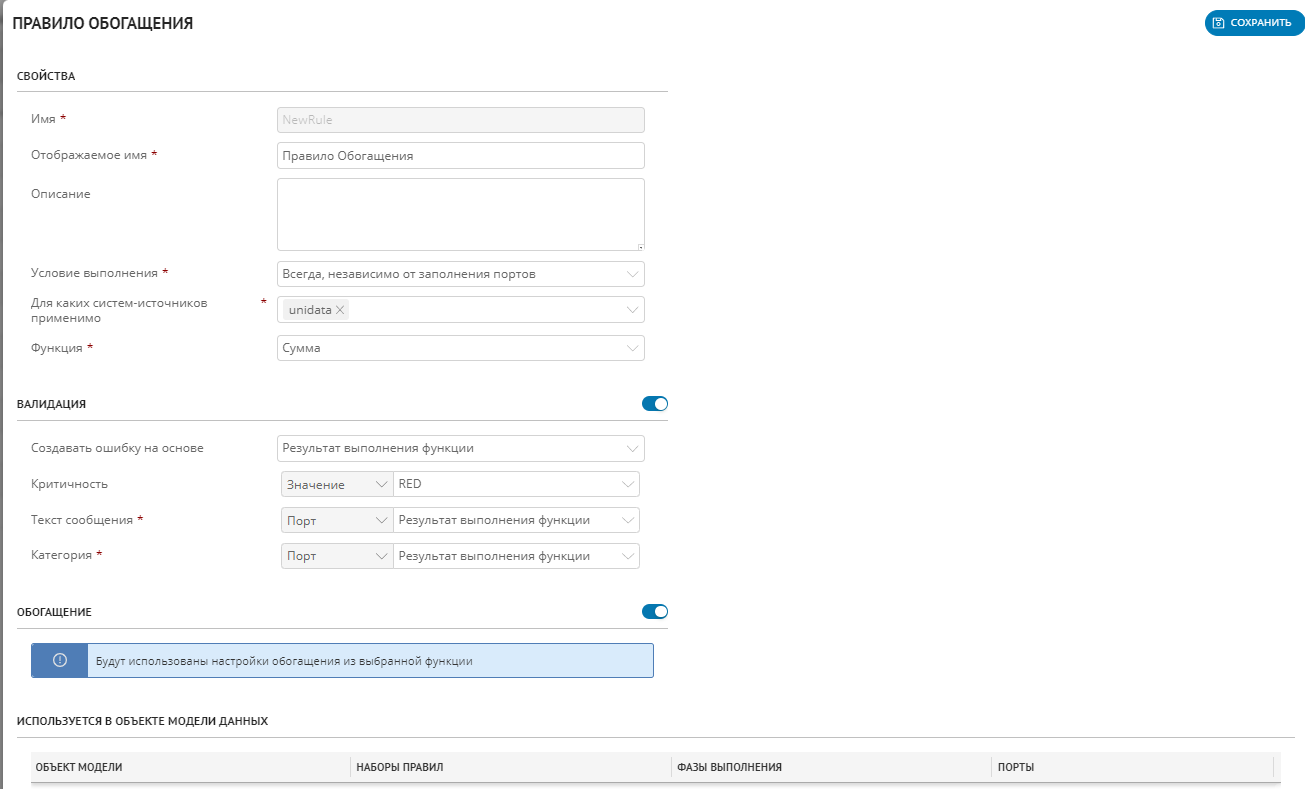Click the save icon in Сохранить button

tap(1218, 23)
